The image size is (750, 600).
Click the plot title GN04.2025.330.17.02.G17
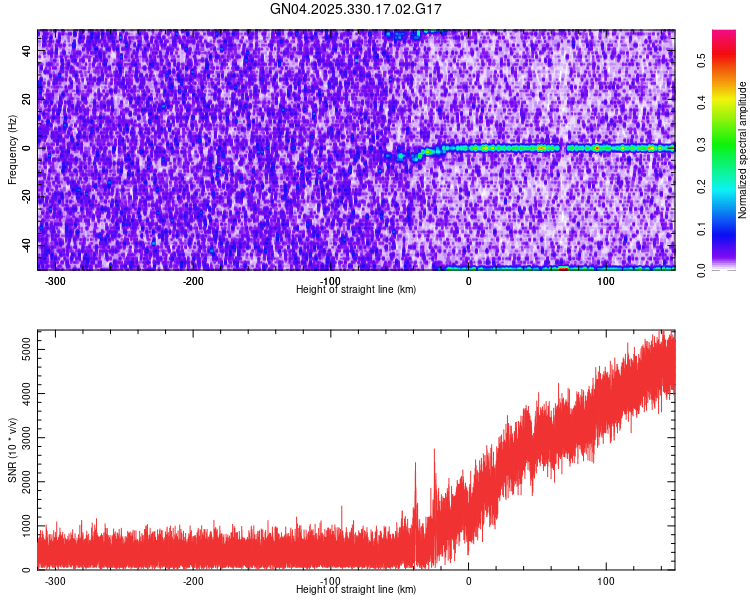click(x=356, y=9)
